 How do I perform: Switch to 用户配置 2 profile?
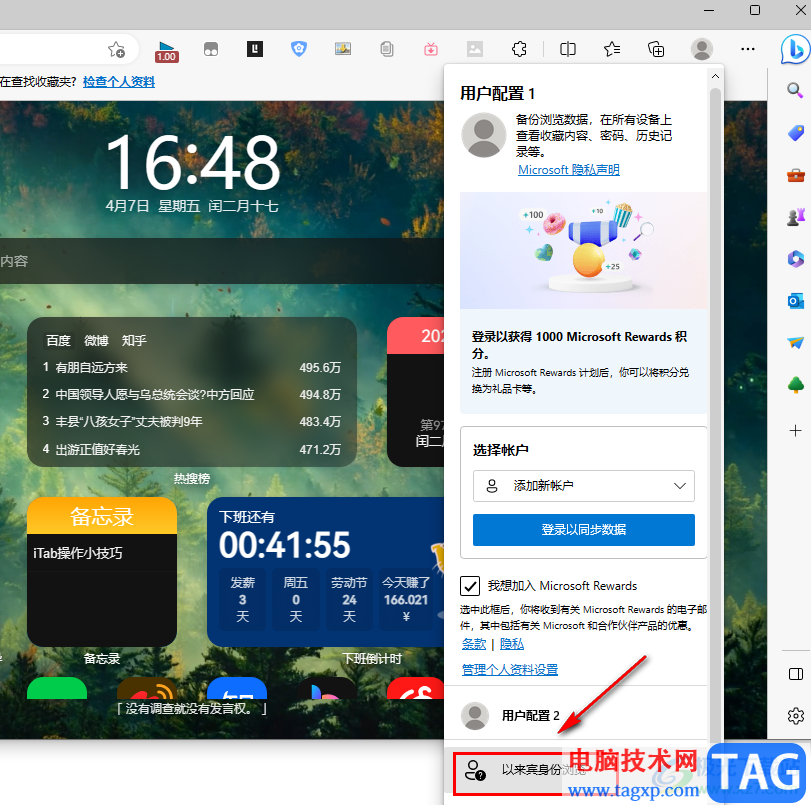pos(575,715)
